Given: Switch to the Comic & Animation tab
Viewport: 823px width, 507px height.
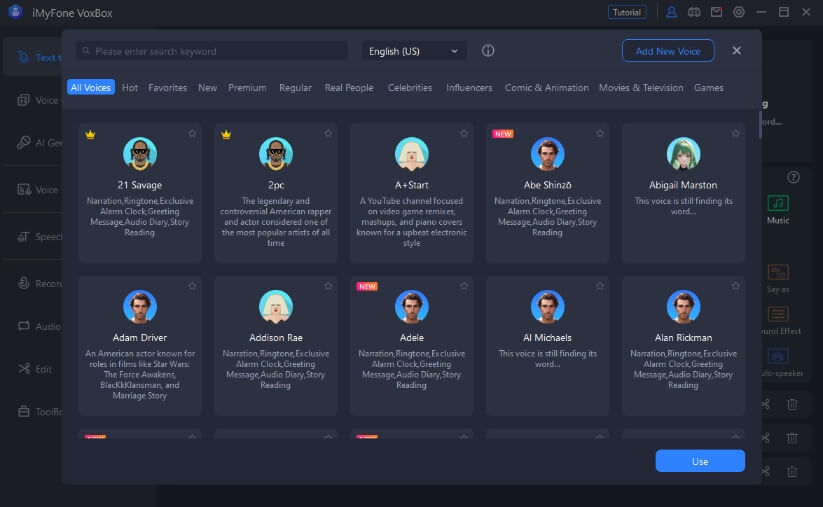Looking at the screenshot, I should tap(546, 88).
